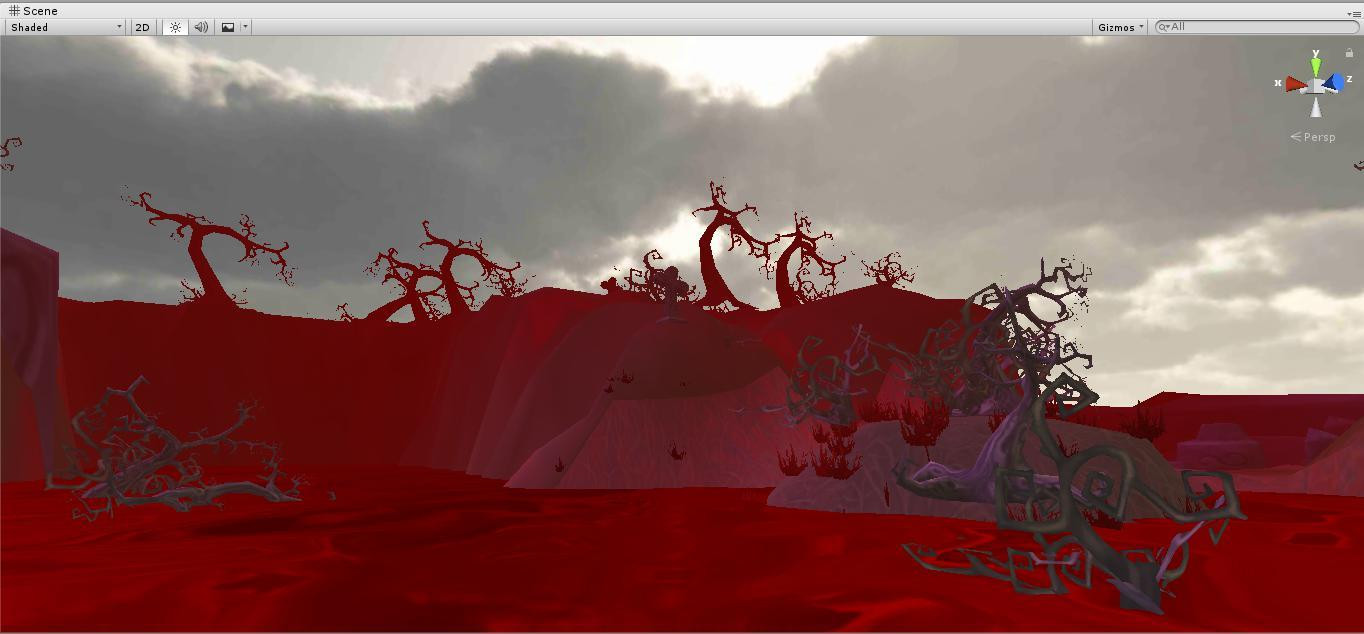Image resolution: width=1364 pixels, height=634 pixels.
Task: Open the Shaded draw mode dropdown
Action: (x=65, y=27)
